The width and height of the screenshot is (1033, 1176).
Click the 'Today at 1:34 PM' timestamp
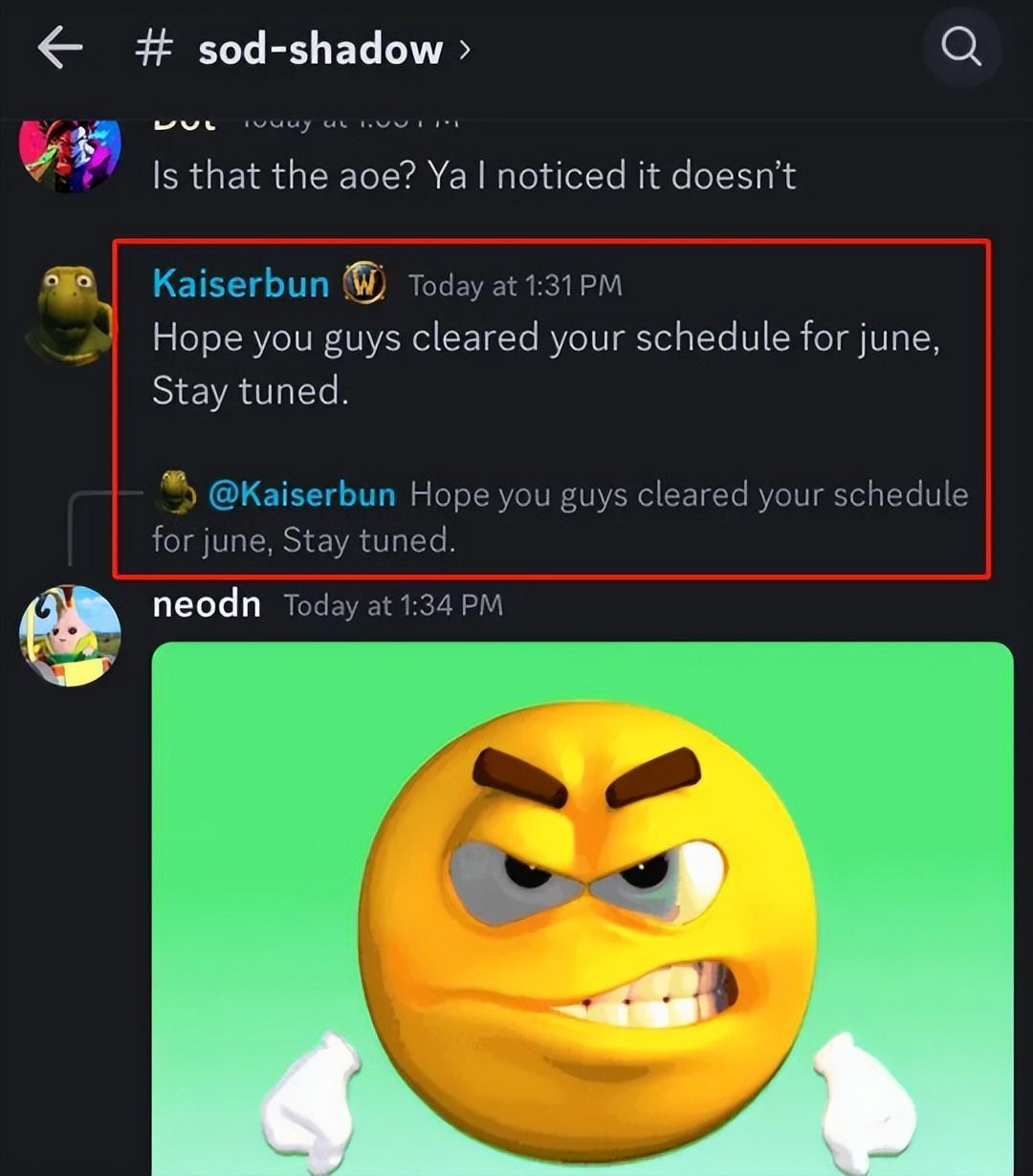(x=393, y=605)
